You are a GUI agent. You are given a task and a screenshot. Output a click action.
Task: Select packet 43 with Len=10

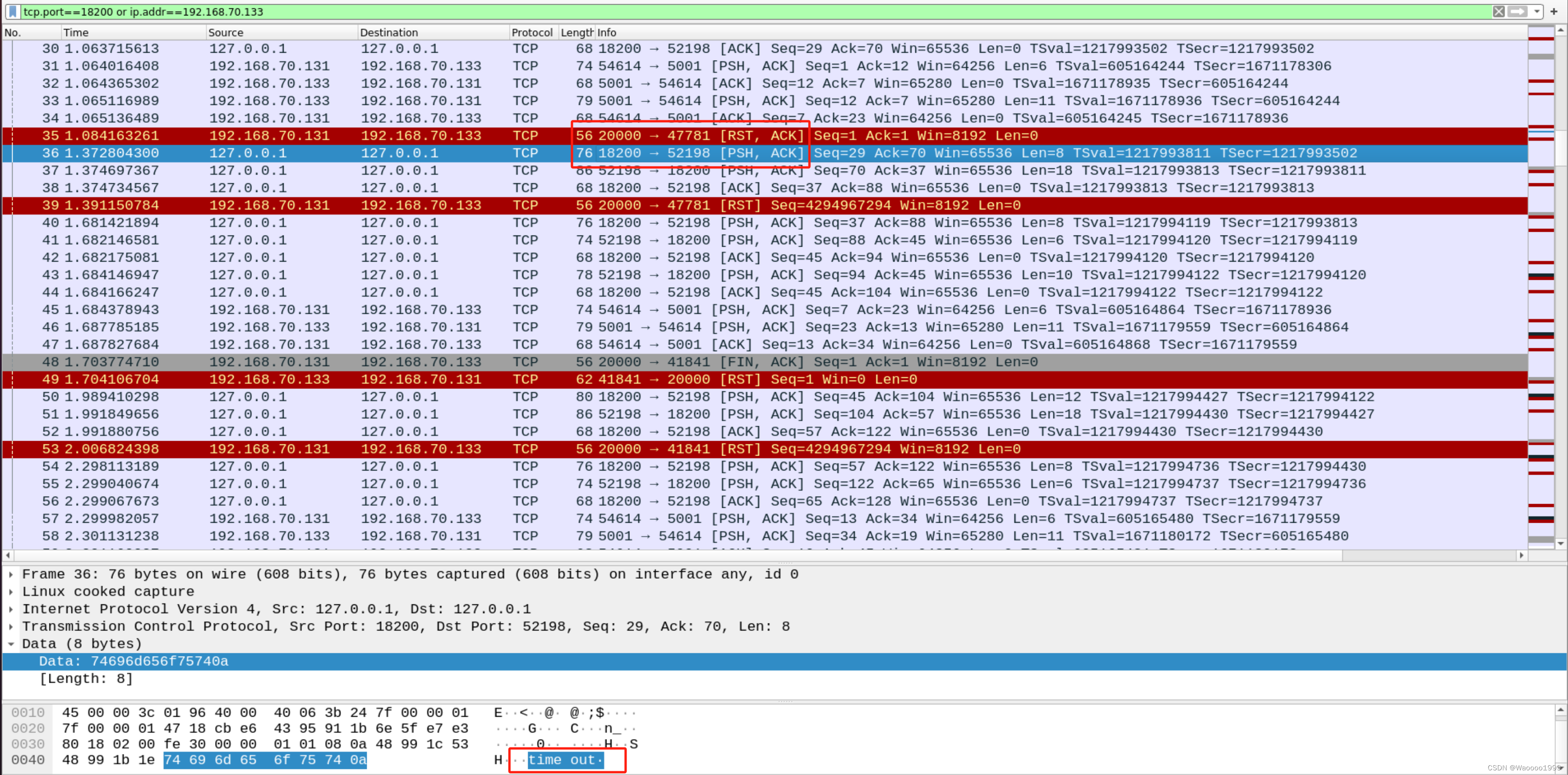765,275
